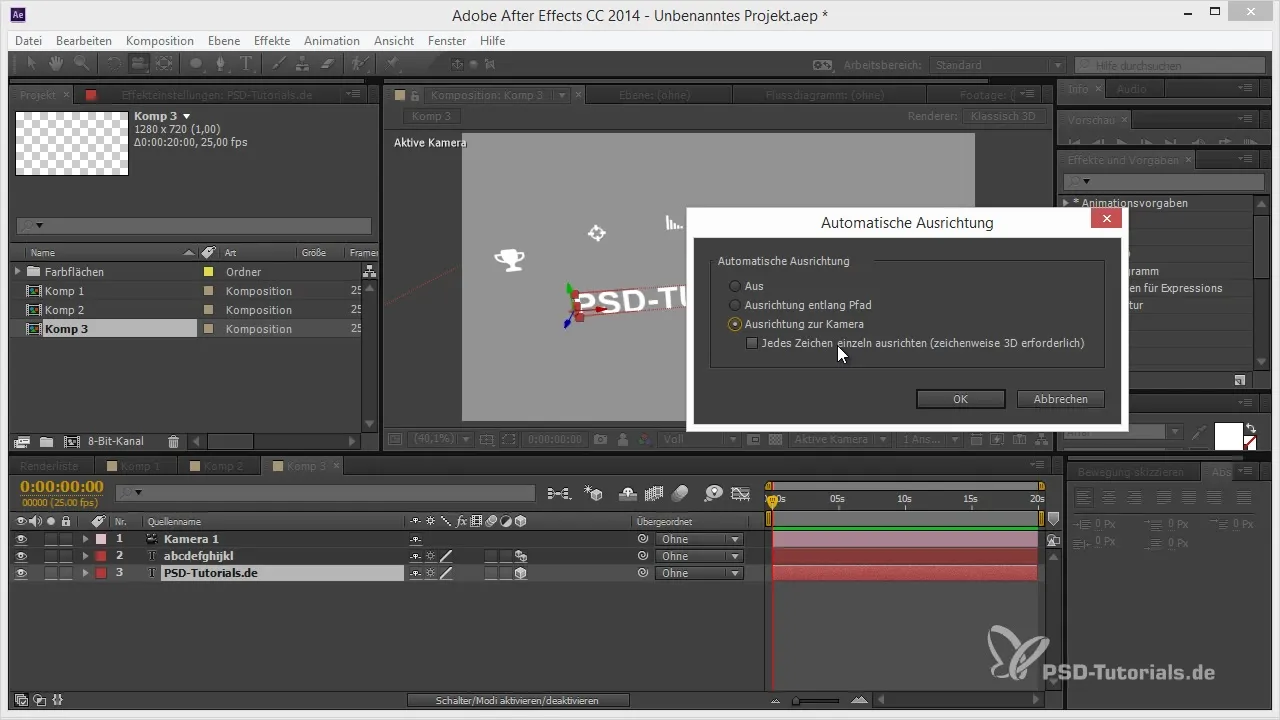This screenshot has width=1280, height=720.
Task: Toggle Draft 3D in timeline
Action: (593, 493)
